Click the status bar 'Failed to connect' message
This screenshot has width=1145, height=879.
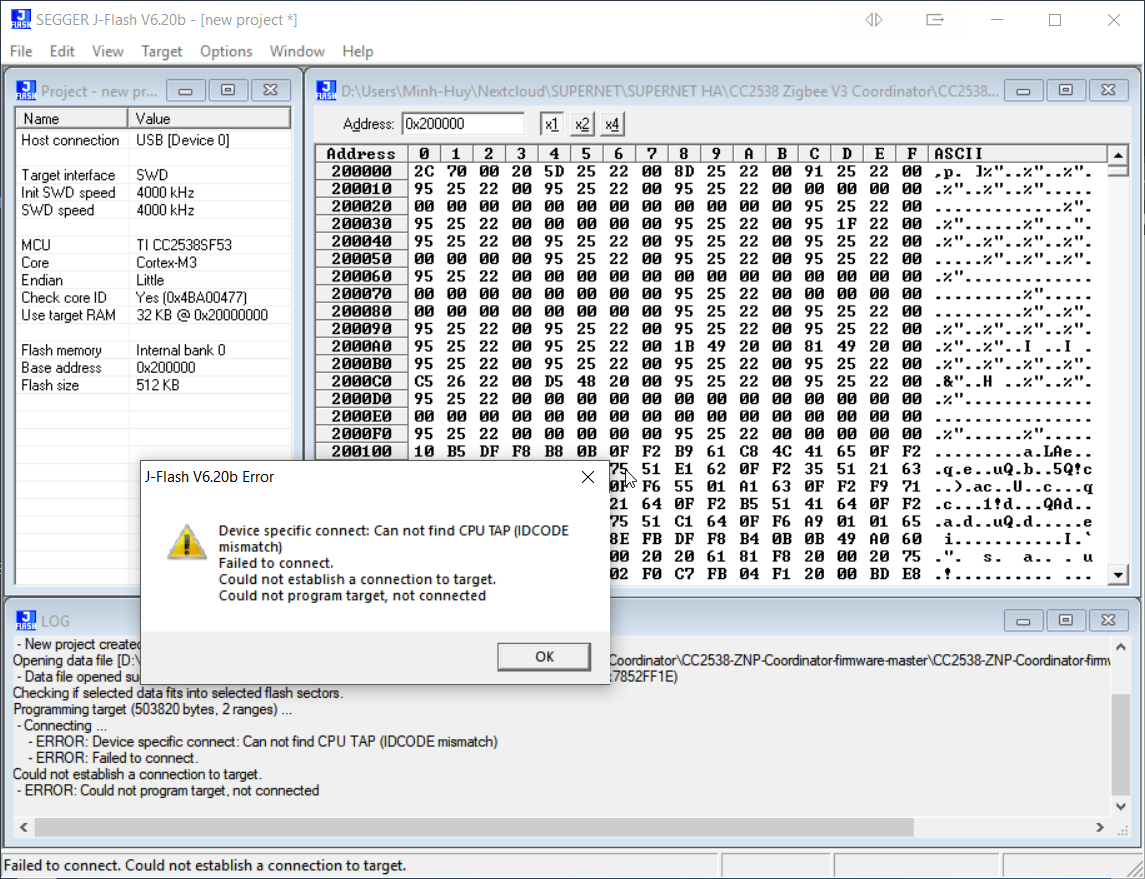point(205,866)
